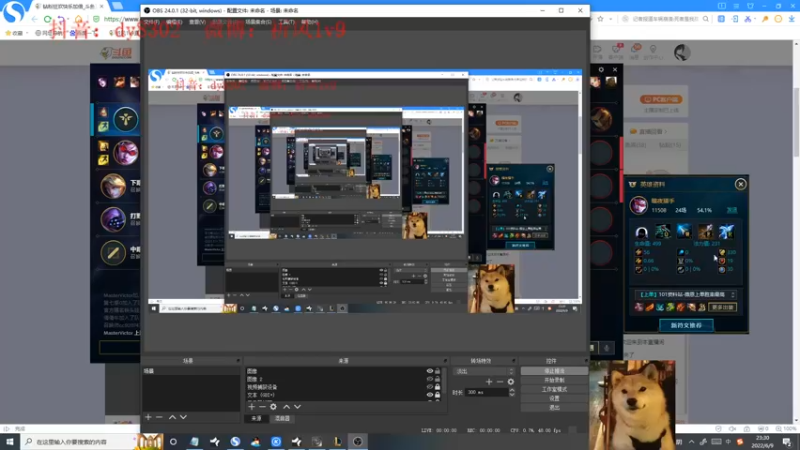Toggle visibility of 文本 (GDI+) source
The image size is (800, 450).
(x=430, y=394)
